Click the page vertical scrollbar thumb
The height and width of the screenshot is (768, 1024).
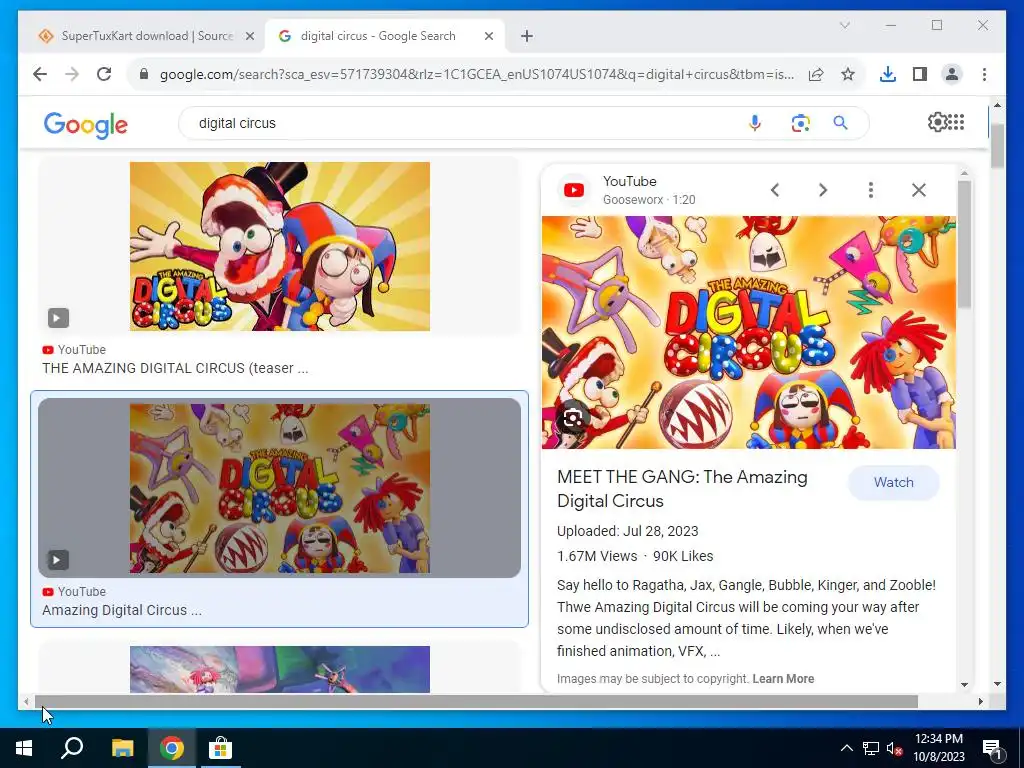coord(997,145)
